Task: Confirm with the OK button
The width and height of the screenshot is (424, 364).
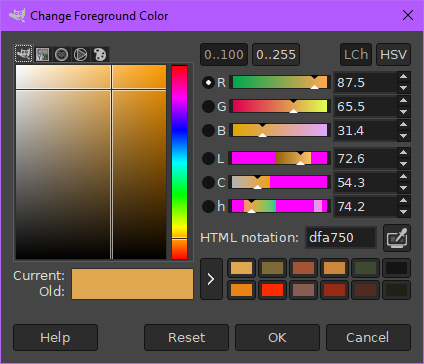Action: 277,337
